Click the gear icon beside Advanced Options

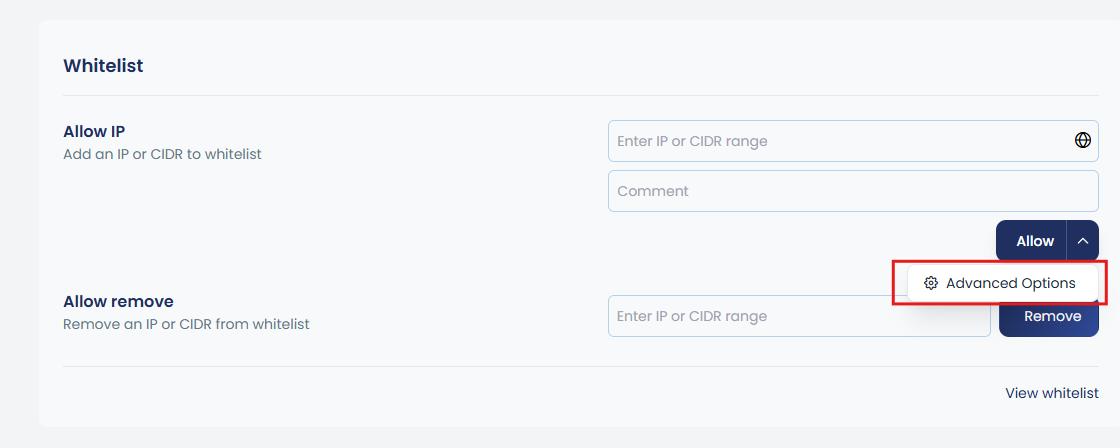(931, 283)
